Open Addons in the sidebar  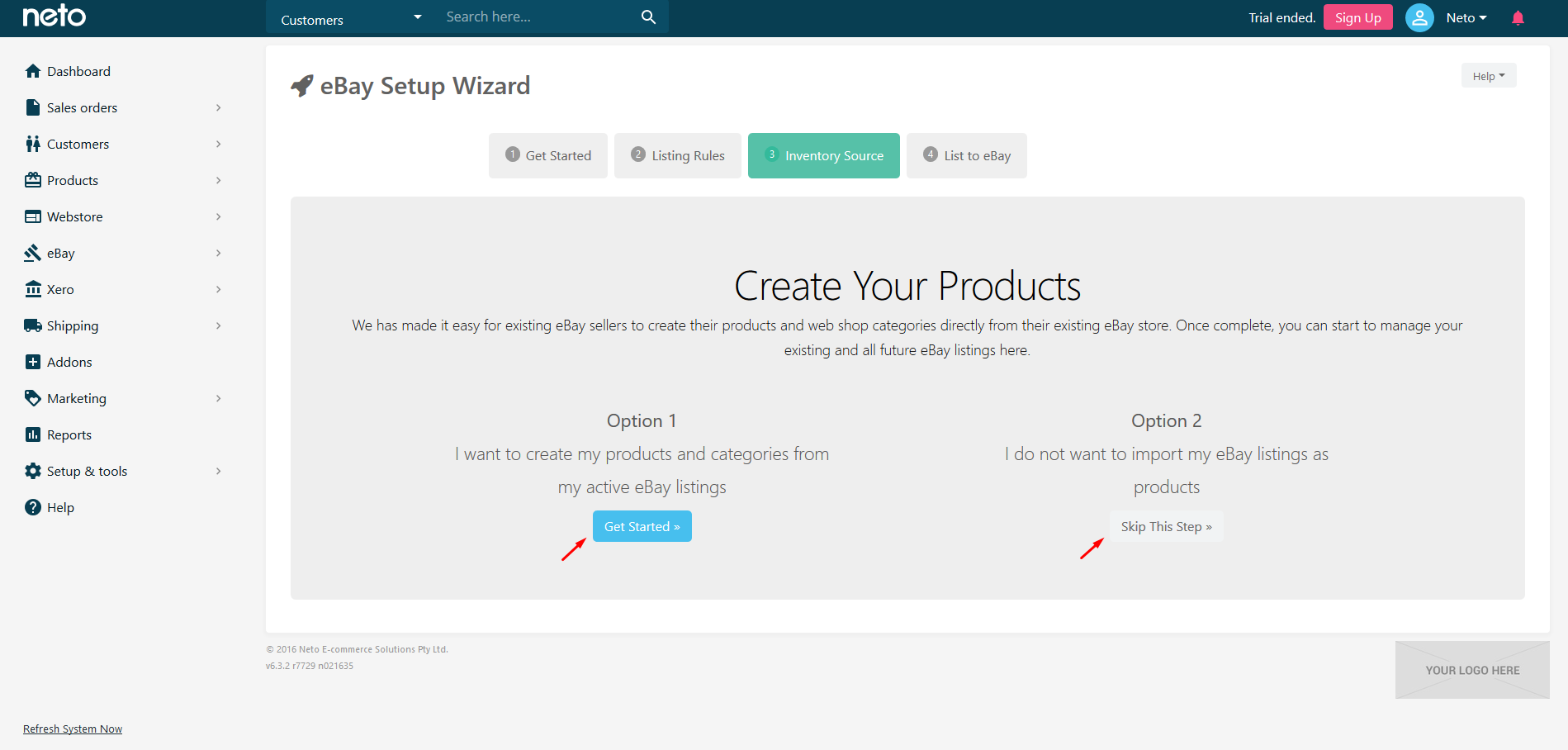pos(69,362)
